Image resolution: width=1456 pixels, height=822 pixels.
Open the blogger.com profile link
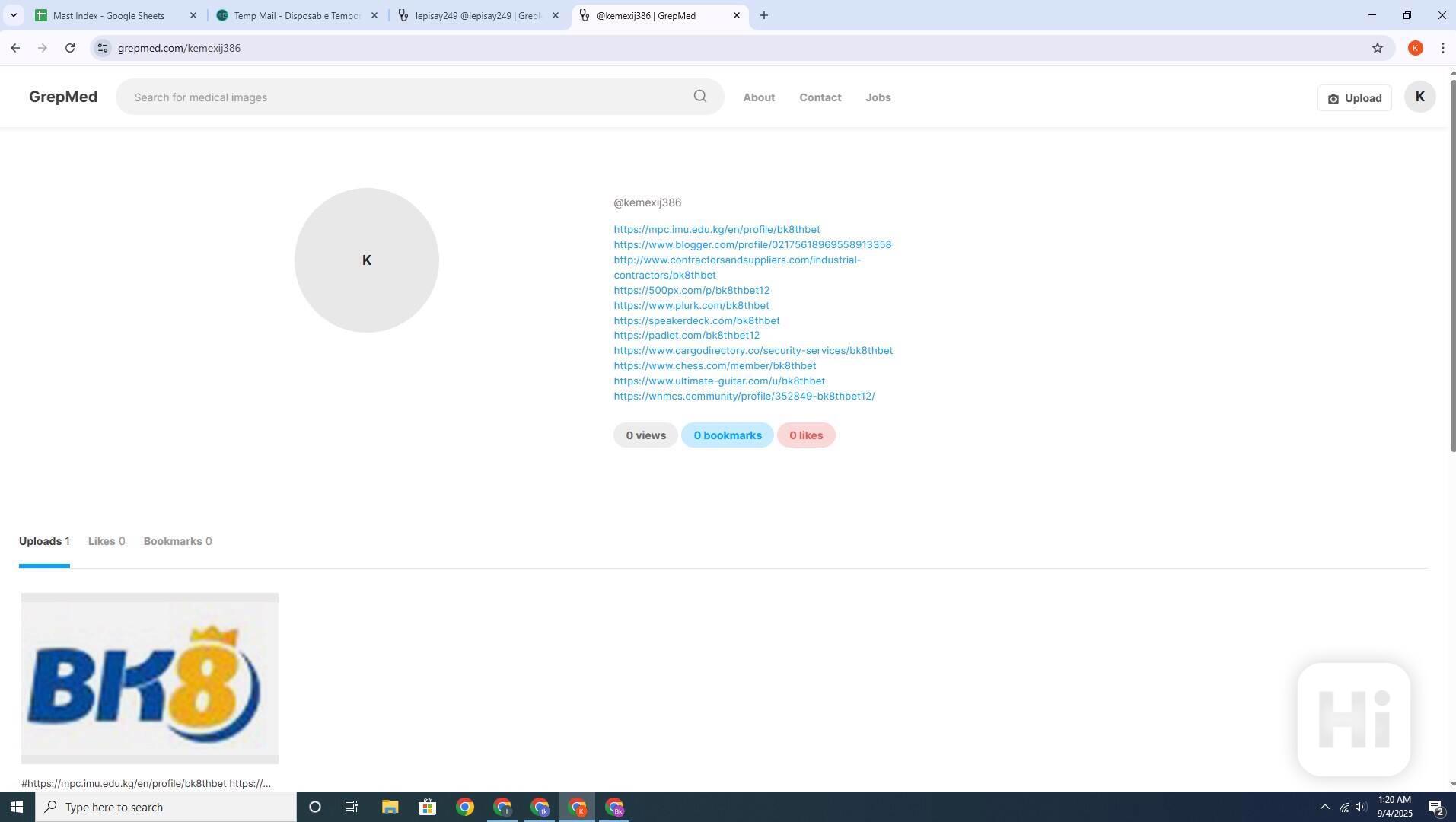tap(753, 244)
